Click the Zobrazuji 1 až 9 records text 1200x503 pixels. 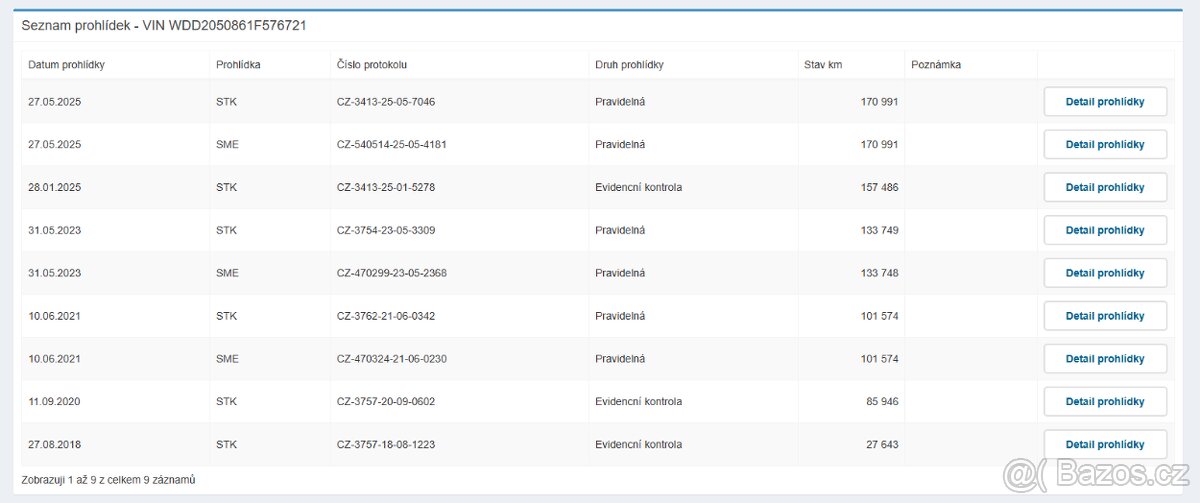(108, 480)
